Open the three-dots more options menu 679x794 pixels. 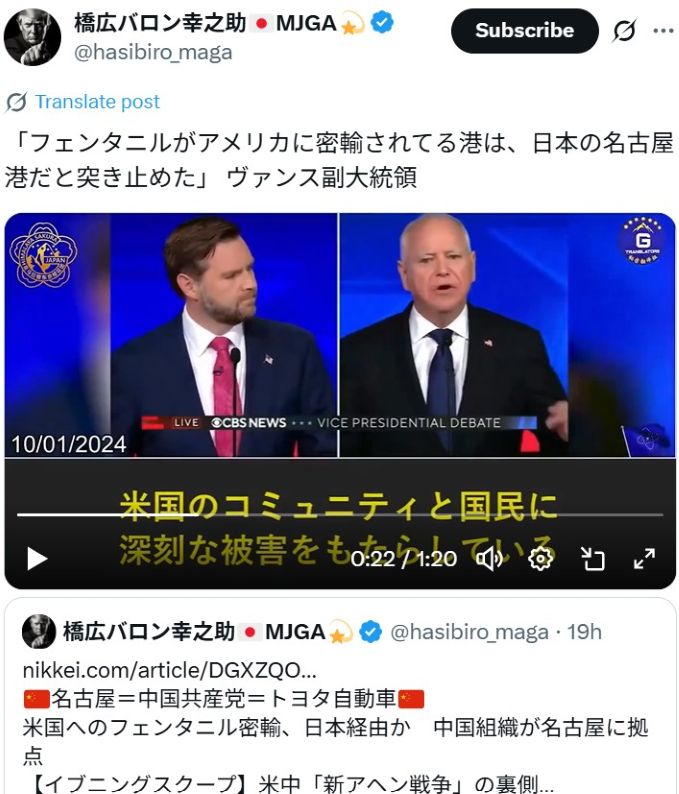(663, 31)
